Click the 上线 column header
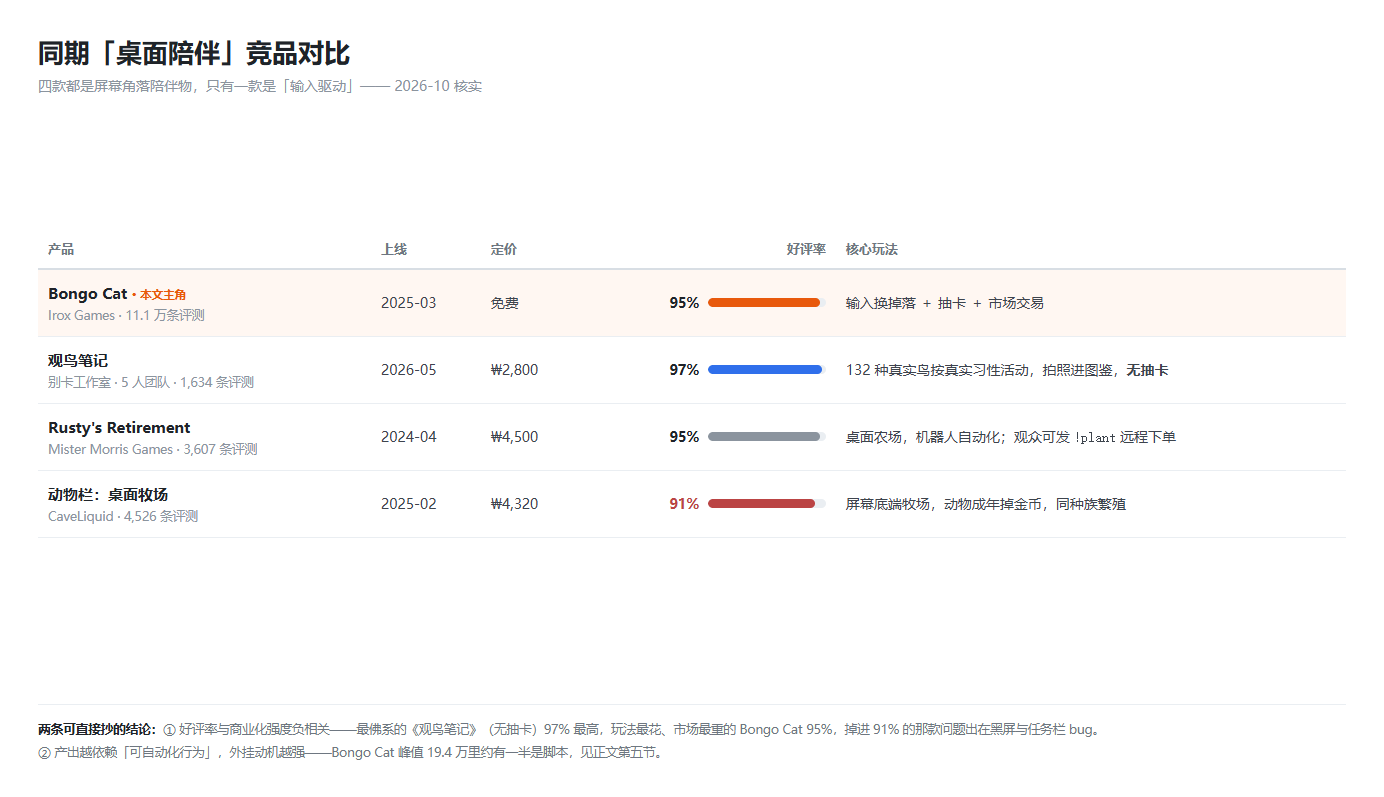 pos(394,249)
